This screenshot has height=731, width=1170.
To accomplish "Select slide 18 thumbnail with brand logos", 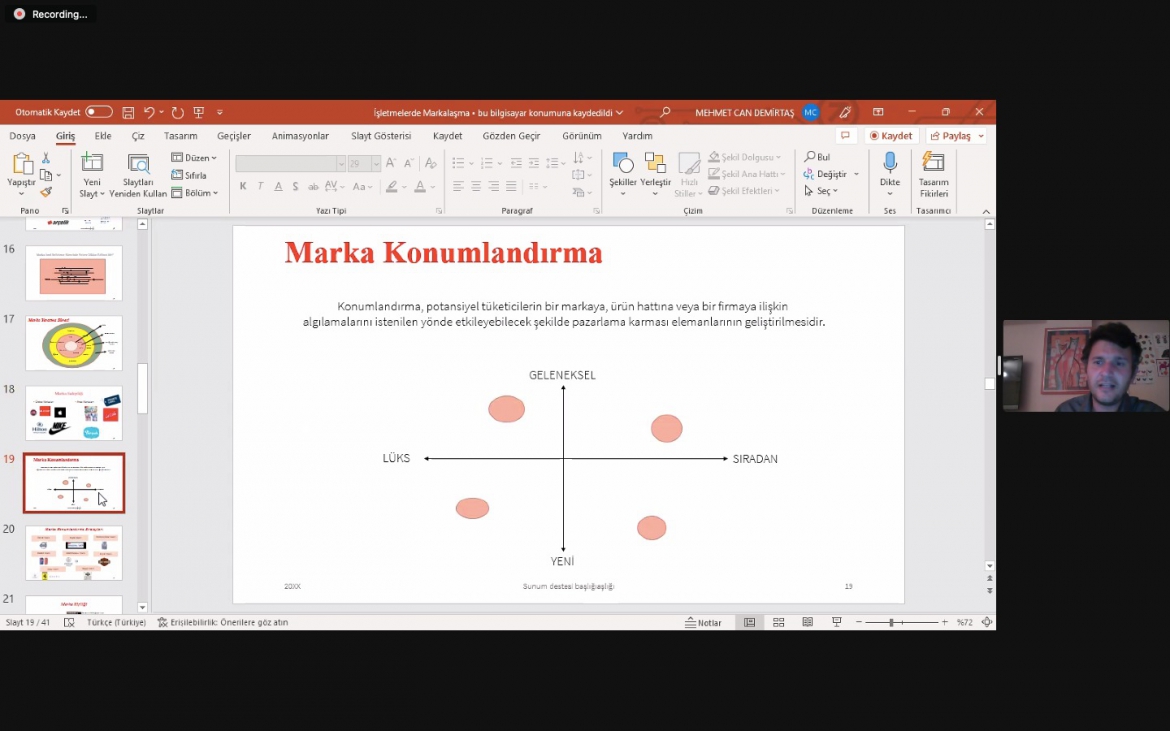I will (x=74, y=413).
